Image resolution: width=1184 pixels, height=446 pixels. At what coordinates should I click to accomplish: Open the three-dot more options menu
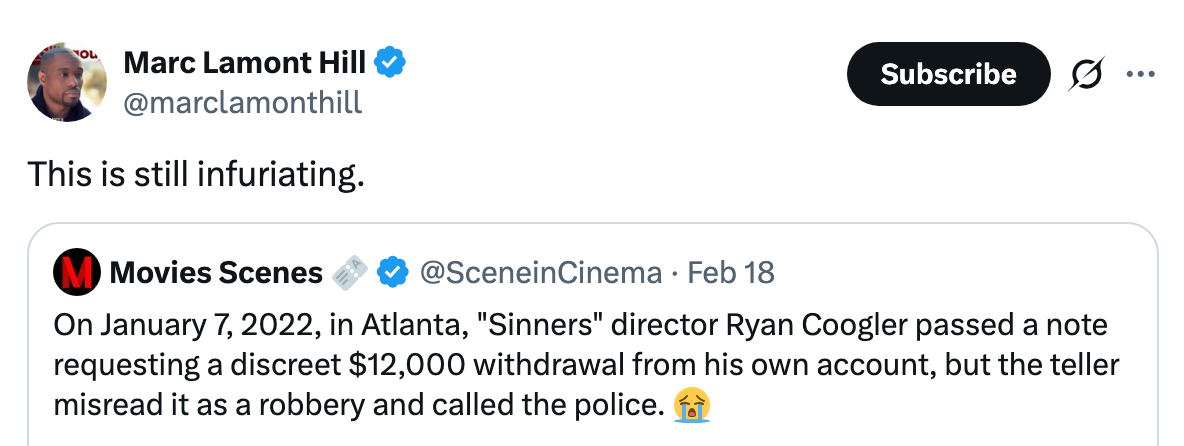(1140, 75)
